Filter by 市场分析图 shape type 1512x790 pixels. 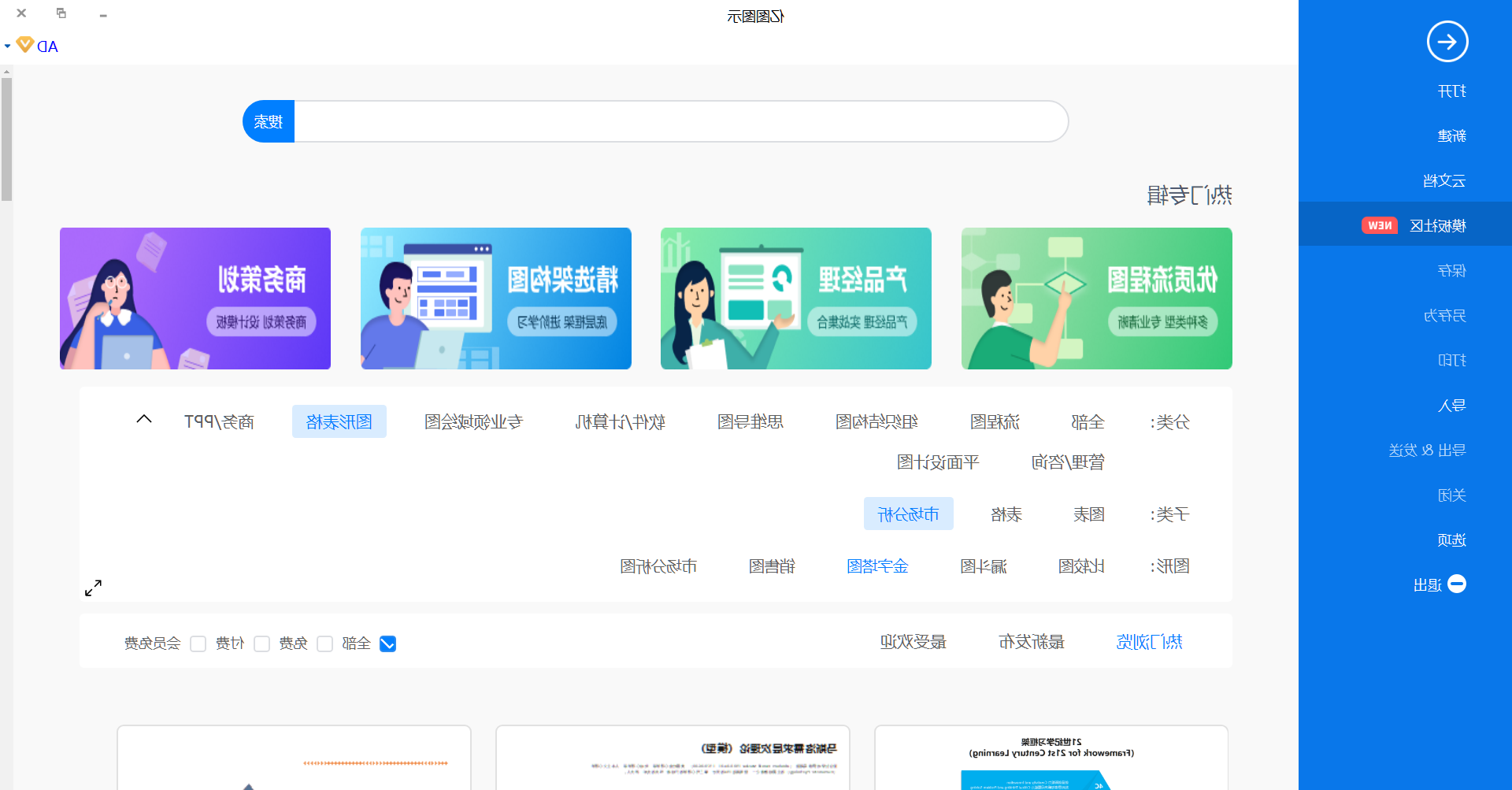(658, 566)
